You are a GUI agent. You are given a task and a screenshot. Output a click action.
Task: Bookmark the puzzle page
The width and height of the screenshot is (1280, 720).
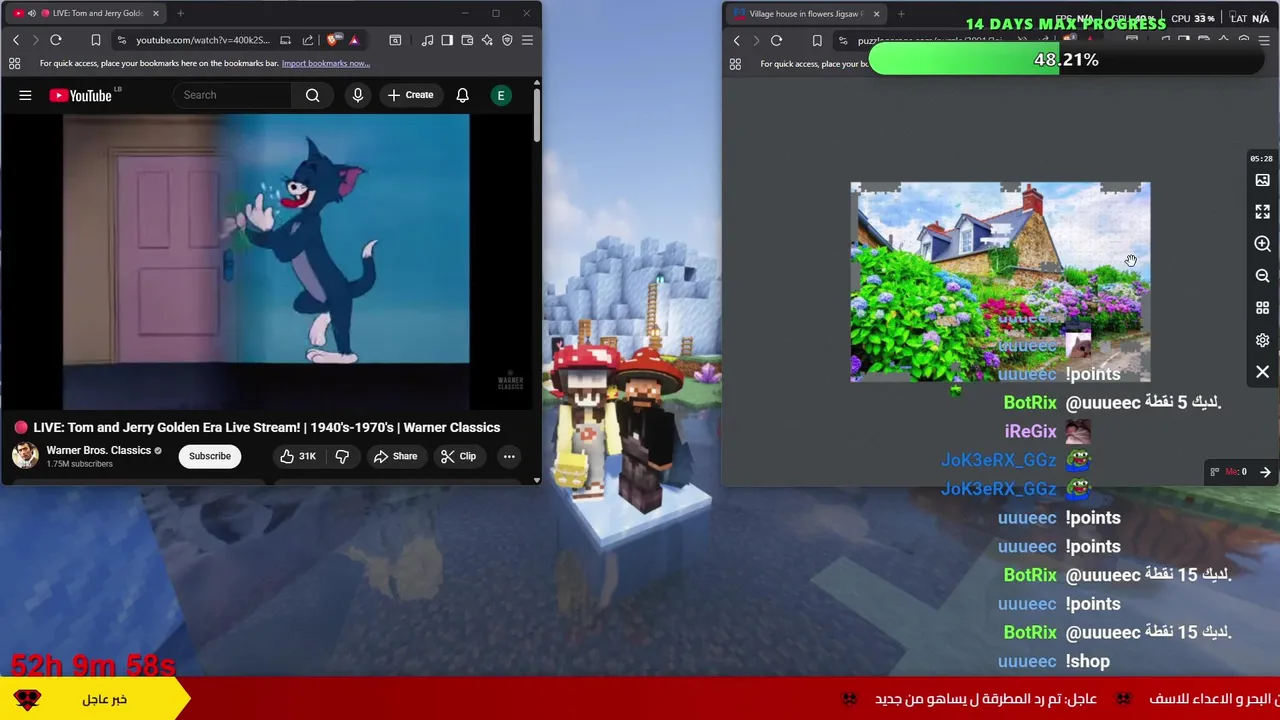tap(817, 41)
